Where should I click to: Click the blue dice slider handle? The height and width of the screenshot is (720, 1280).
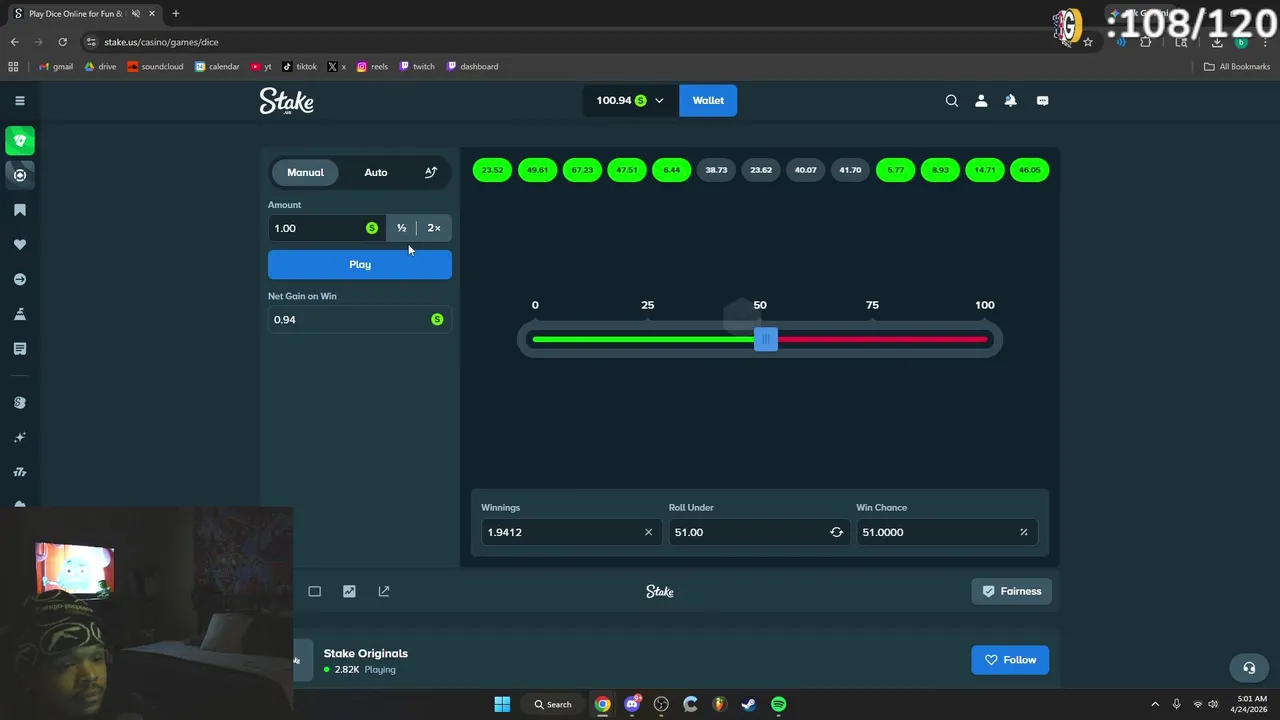point(765,340)
